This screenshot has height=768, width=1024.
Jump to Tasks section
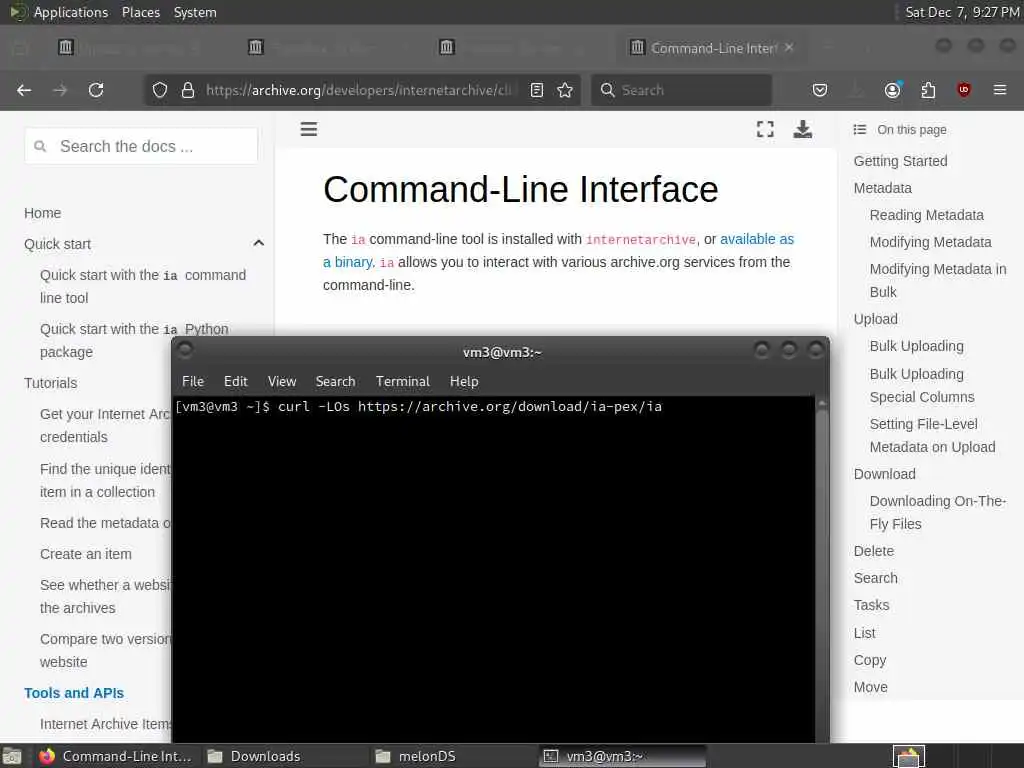[x=871, y=605]
